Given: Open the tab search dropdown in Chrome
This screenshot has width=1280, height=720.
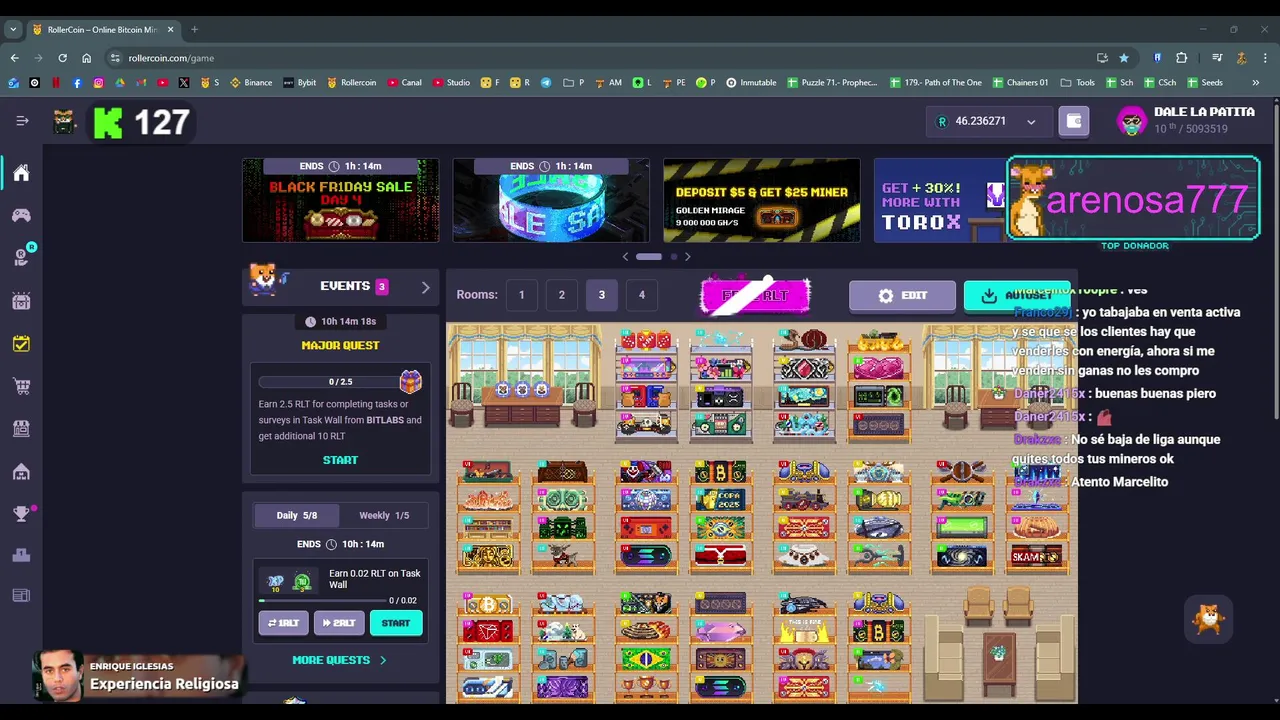Looking at the screenshot, I should (x=14, y=30).
